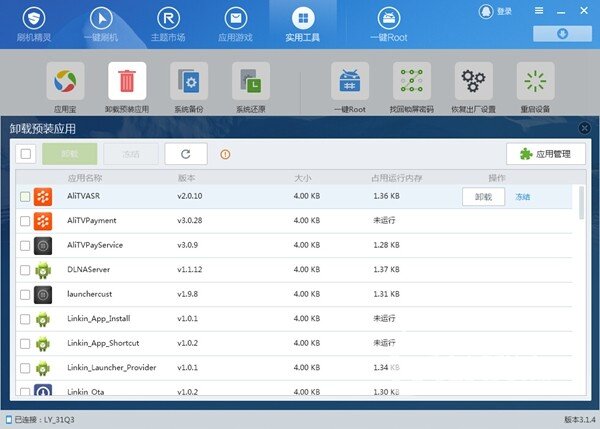Click the 1.37 KB memory value
Viewport: 600px width, 429px height.
(x=386, y=269)
